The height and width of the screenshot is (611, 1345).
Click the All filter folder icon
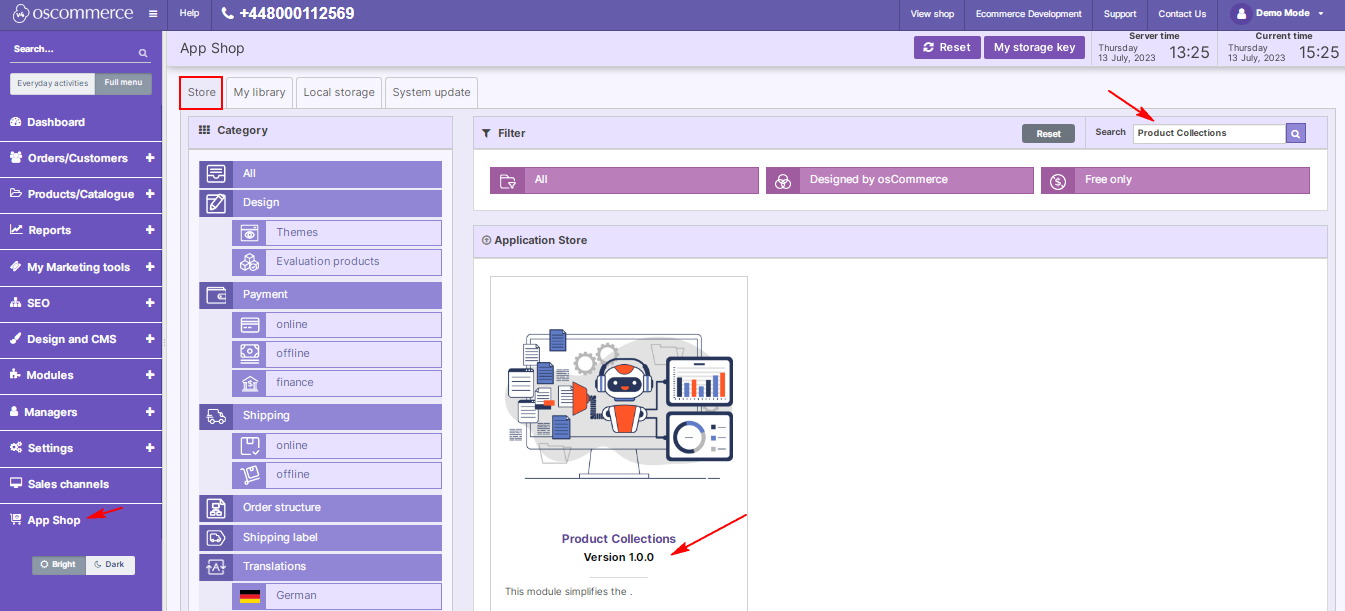(508, 180)
